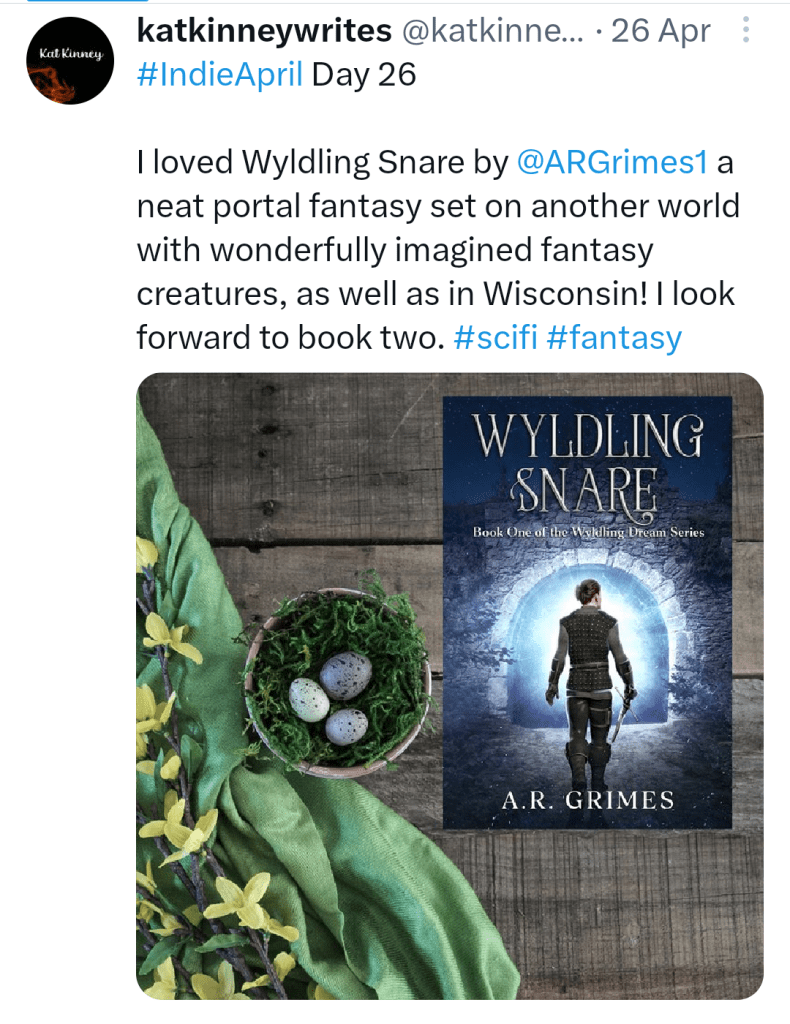This screenshot has height=1024, width=790.
Task: Click the WYLDLING SNARE title on cover
Action: click(x=587, y=462)
